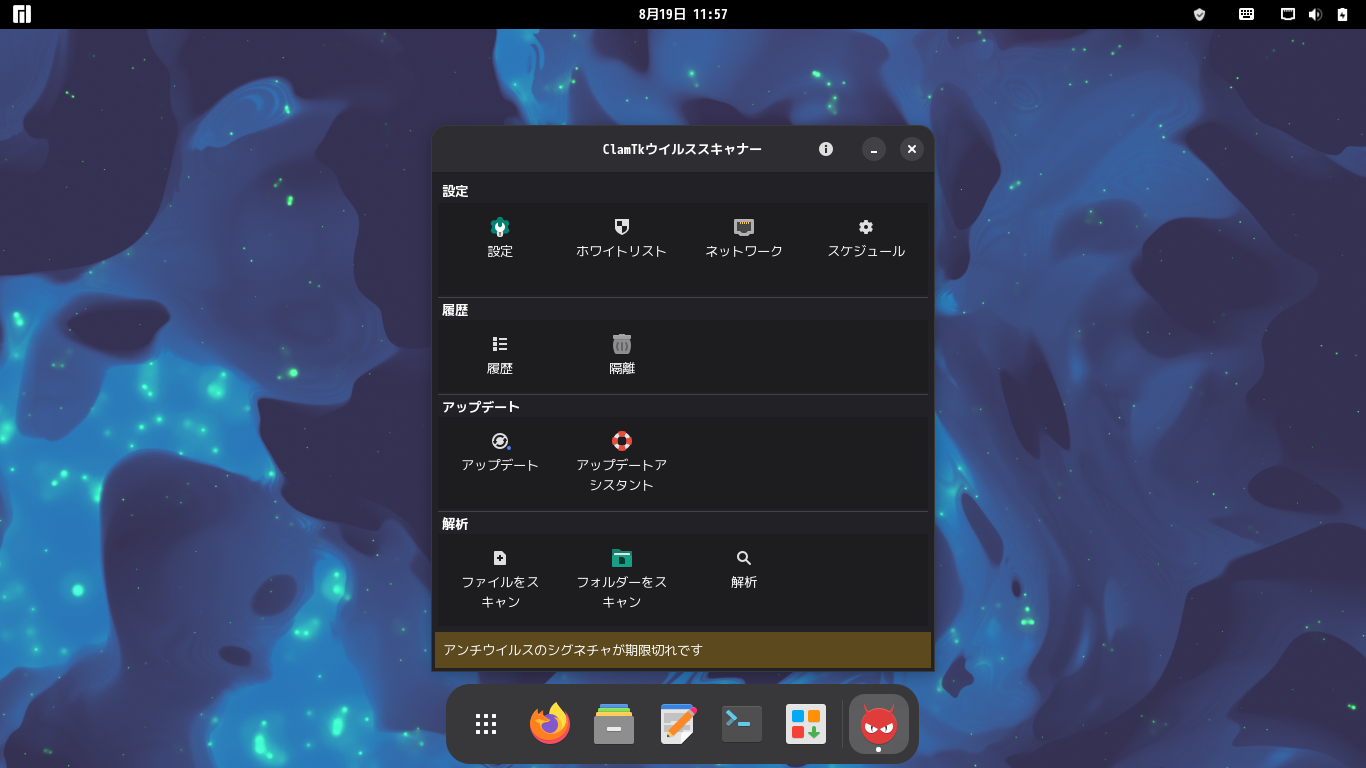Image resolution: width=1366 pixels, height=768 pixels.
Task: Close the ClamTk virus scanner window
Action: 911,149
